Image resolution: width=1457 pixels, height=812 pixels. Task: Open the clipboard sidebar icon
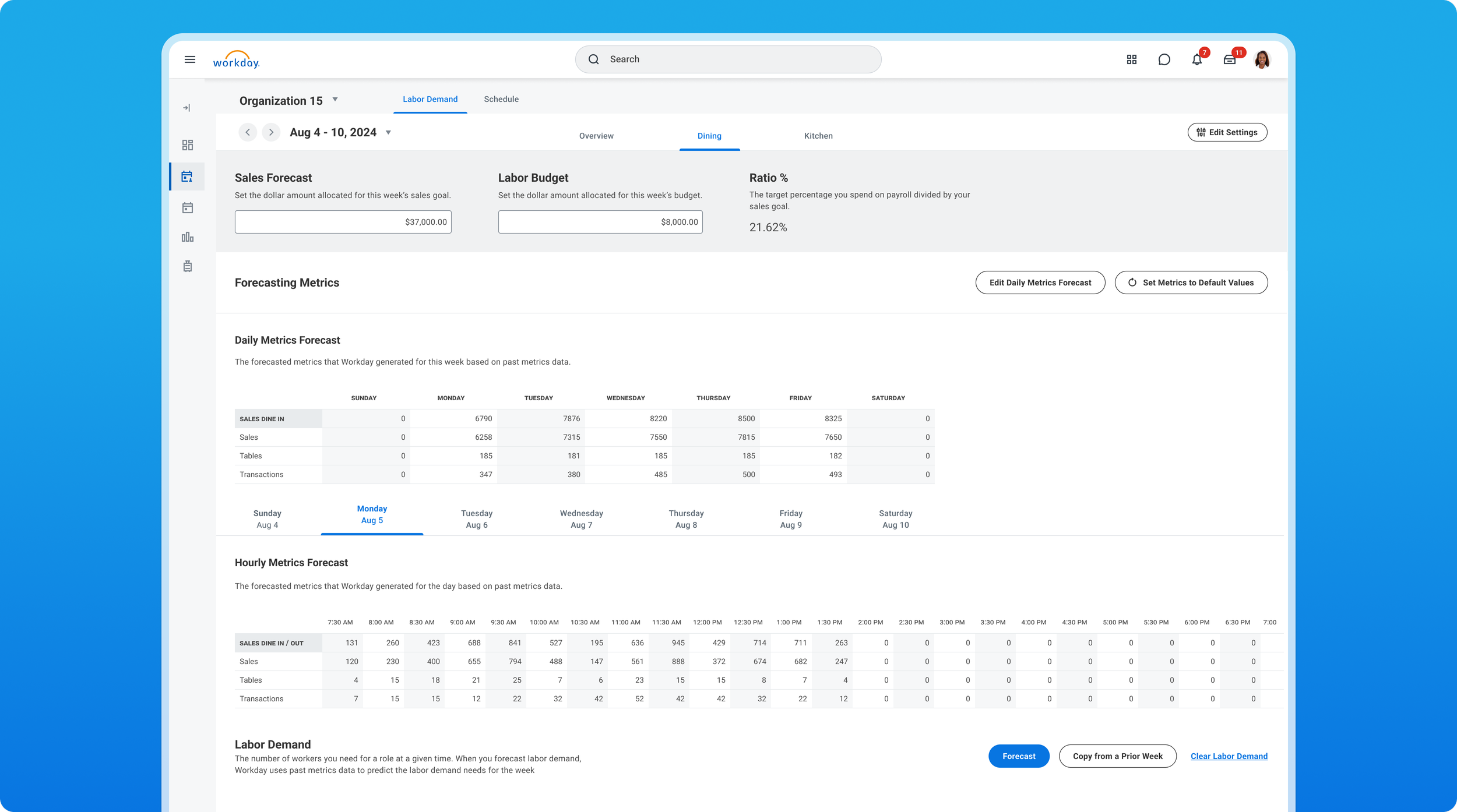(187, 266)
